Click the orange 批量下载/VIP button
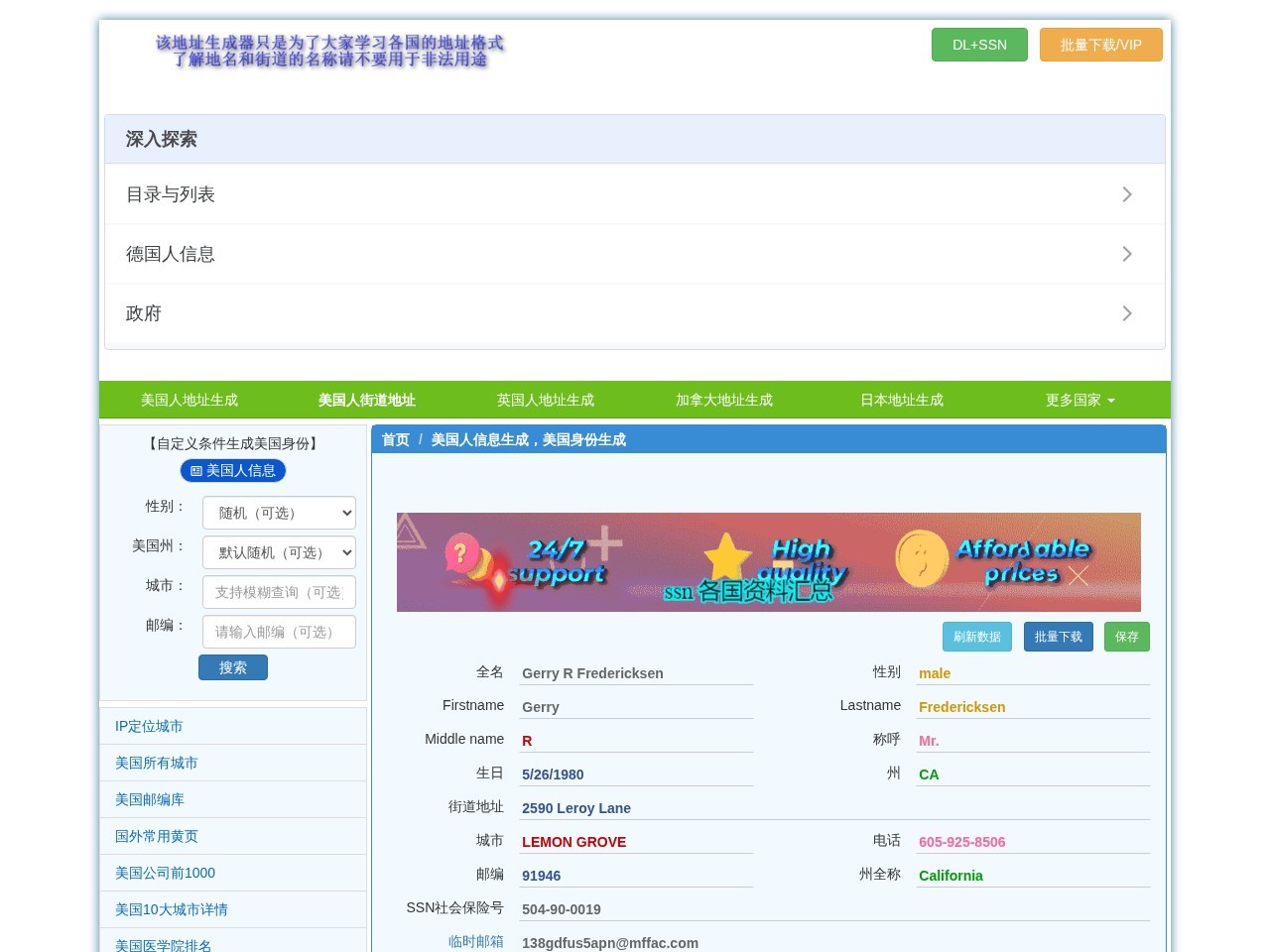Viewport: 1270px width, 952px height. 1101,45
